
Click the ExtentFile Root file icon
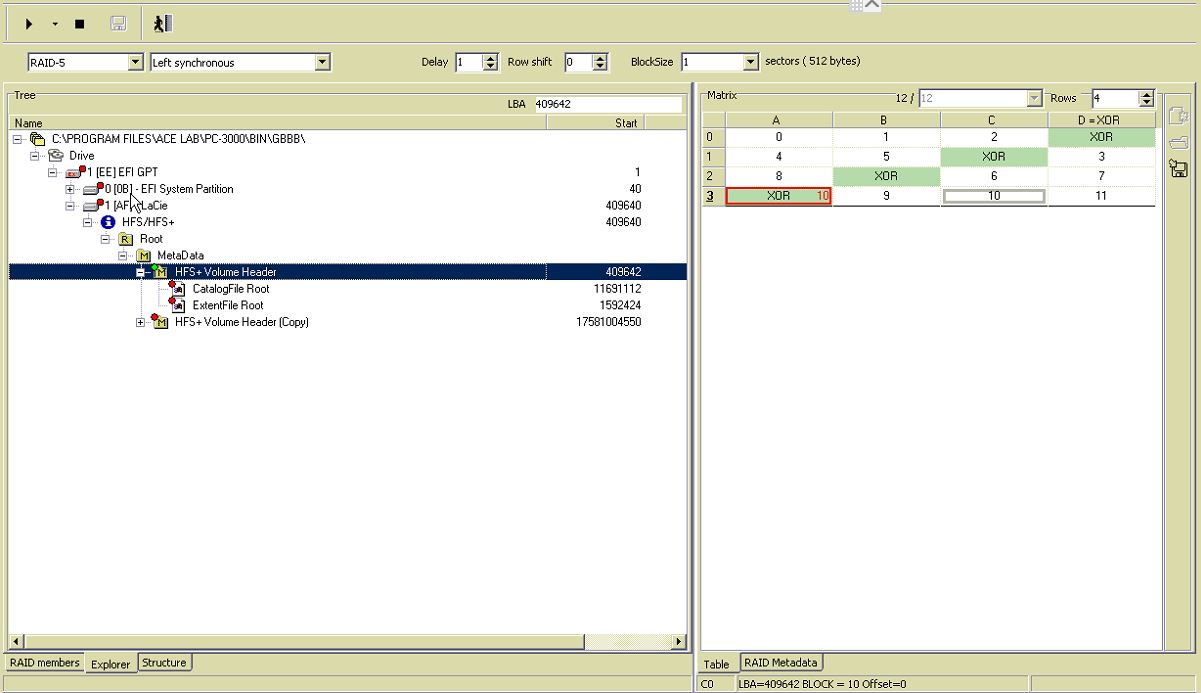point(178,304)
